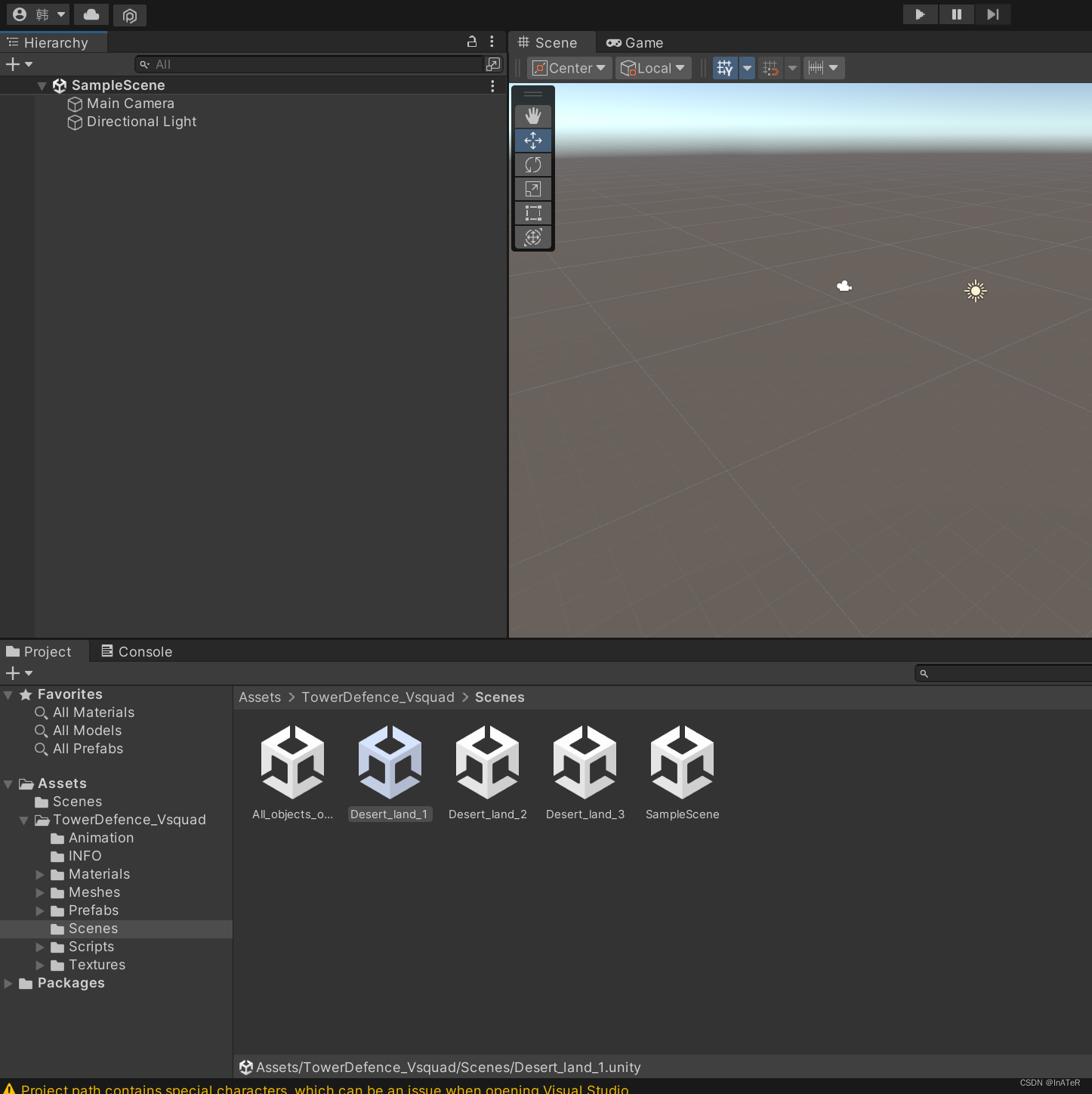Viewport: 1092px width, 1094px height.
Task: Open the Unity collaboration account icon
Action: [20, 14]
